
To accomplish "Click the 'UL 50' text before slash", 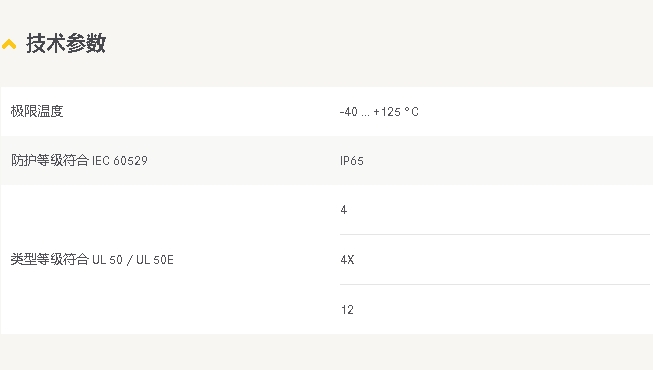I will pyautogui.click(x=107, y=260).
